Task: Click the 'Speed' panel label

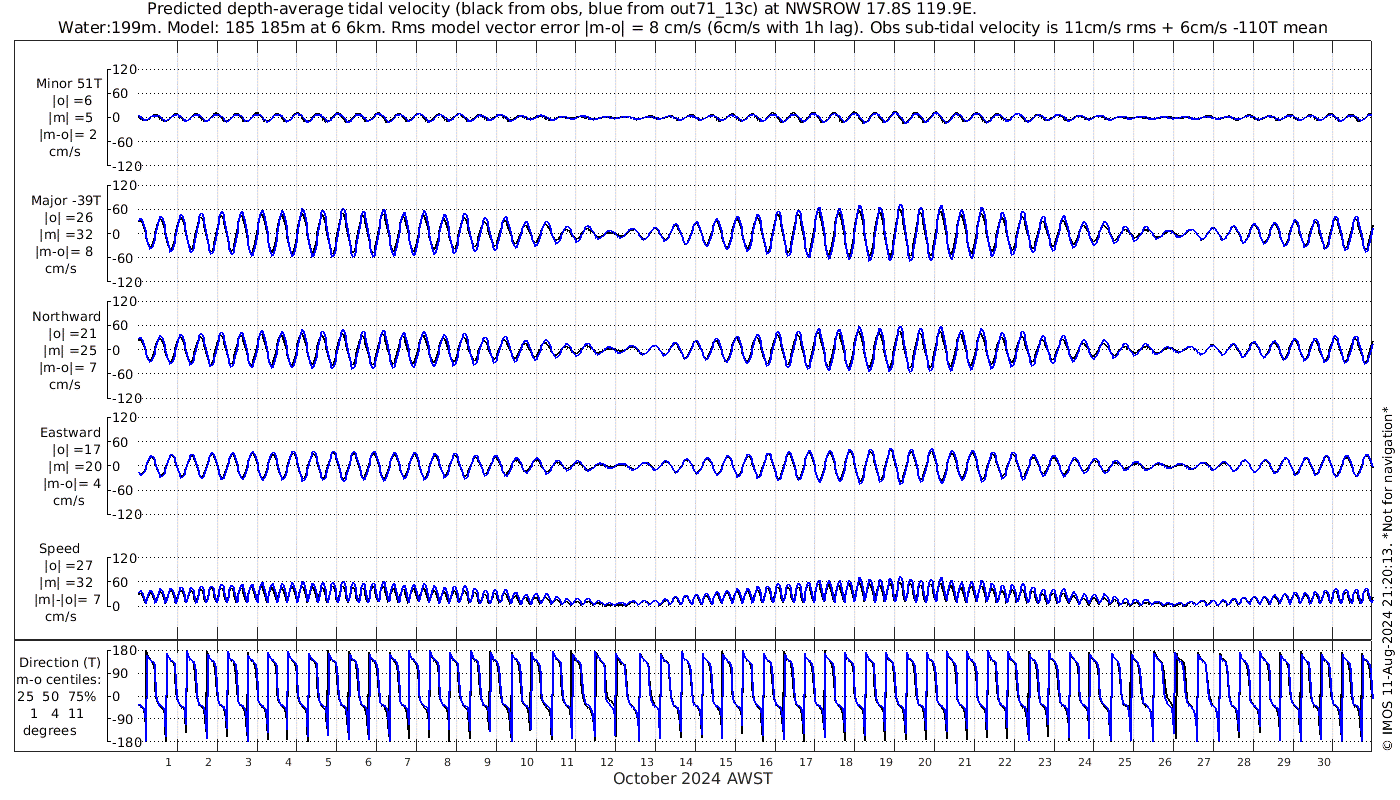Action: point(59,548)
